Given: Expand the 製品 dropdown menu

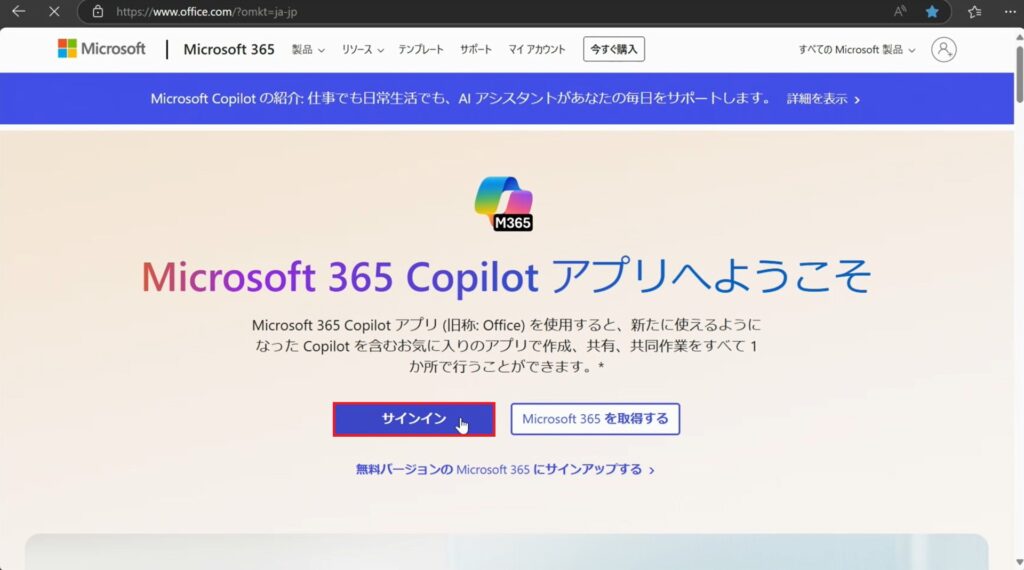Looking at the screenshot, I should coord(308,50).
